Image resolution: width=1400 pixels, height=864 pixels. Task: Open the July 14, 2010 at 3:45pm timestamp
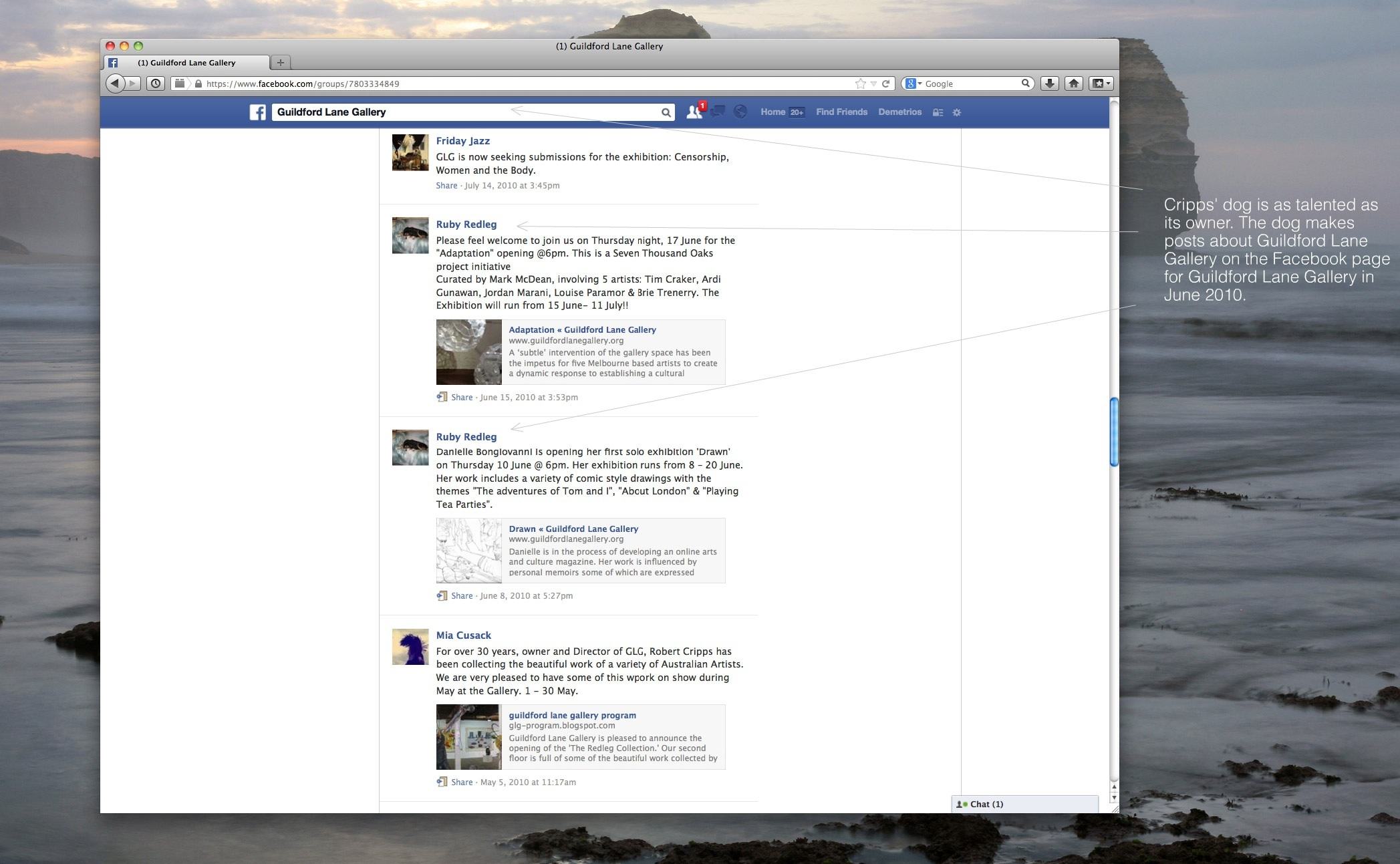[512, 186]
